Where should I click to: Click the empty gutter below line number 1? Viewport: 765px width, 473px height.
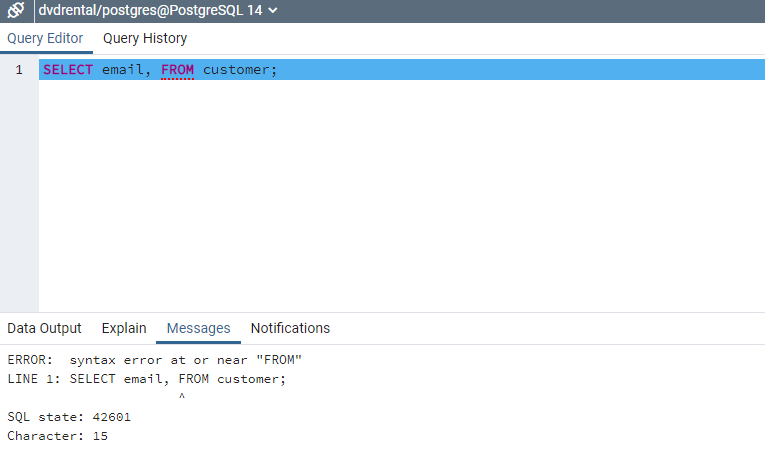pyautogui.click(x=19, y=200)
